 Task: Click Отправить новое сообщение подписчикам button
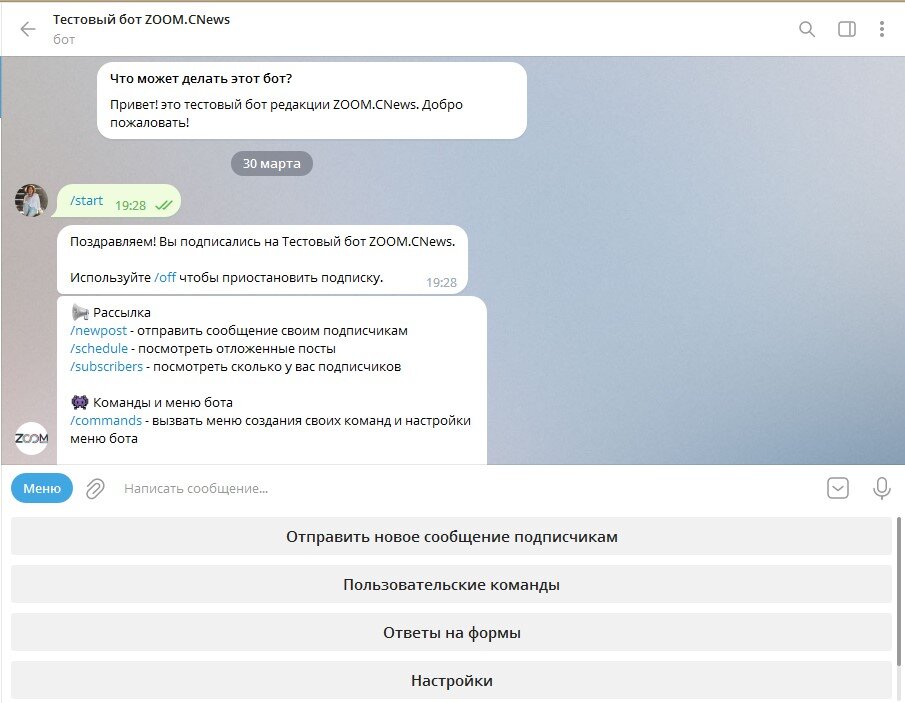click(451, 536)
